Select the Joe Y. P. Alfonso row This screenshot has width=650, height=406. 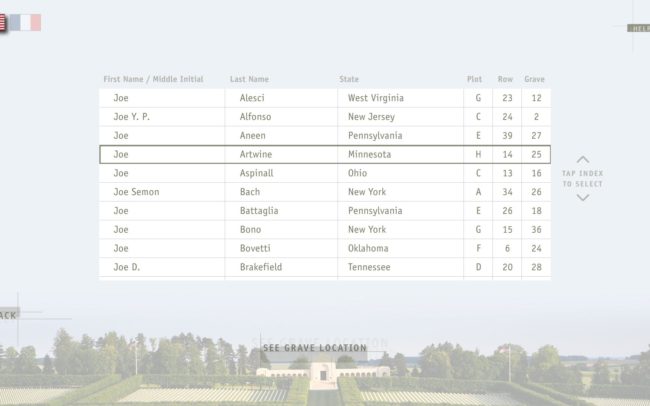[x=325, y=117]
